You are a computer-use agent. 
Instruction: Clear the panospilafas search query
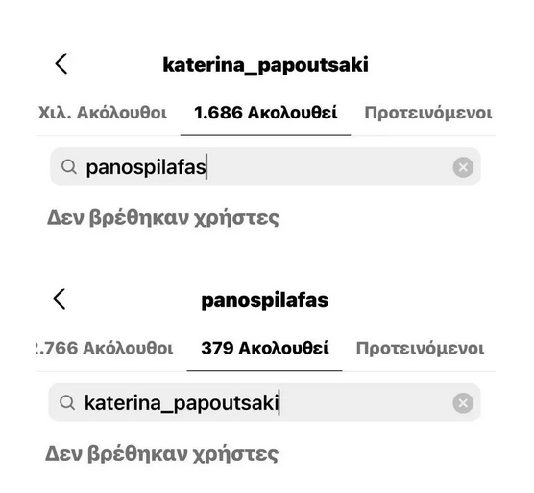(463, 167)
